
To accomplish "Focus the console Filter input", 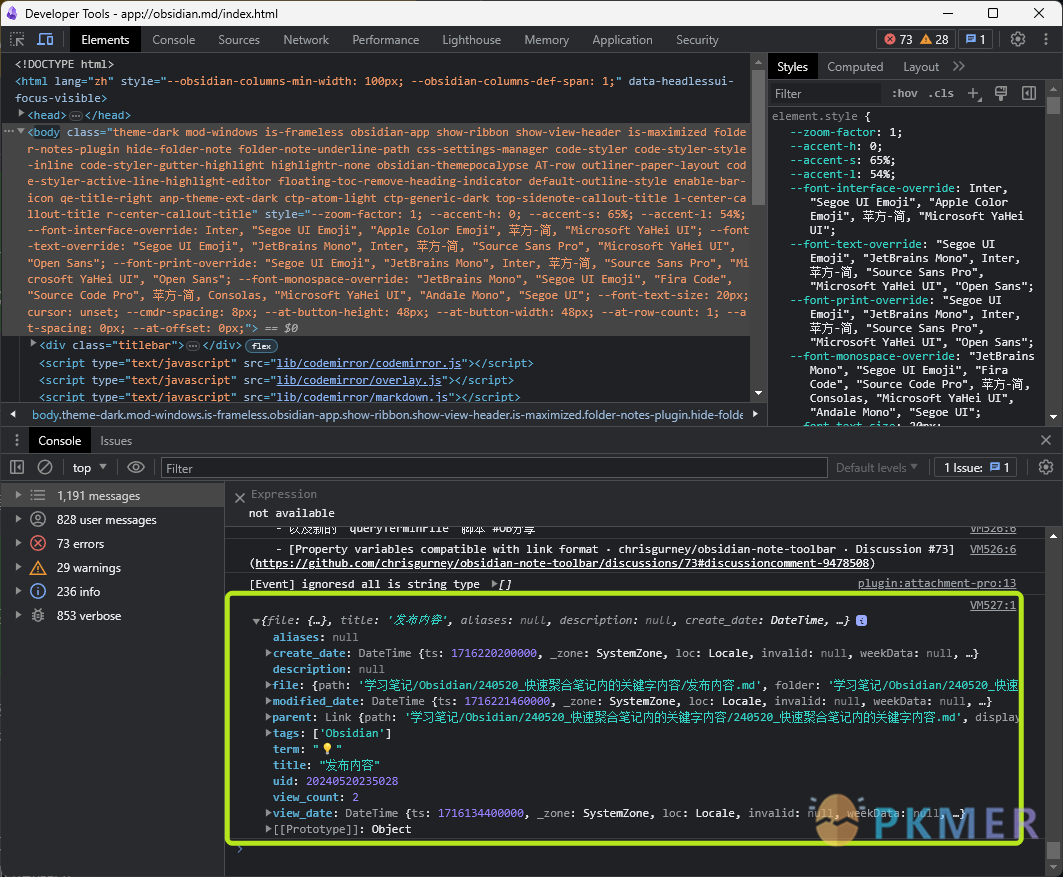I will [x=494, y=468].
